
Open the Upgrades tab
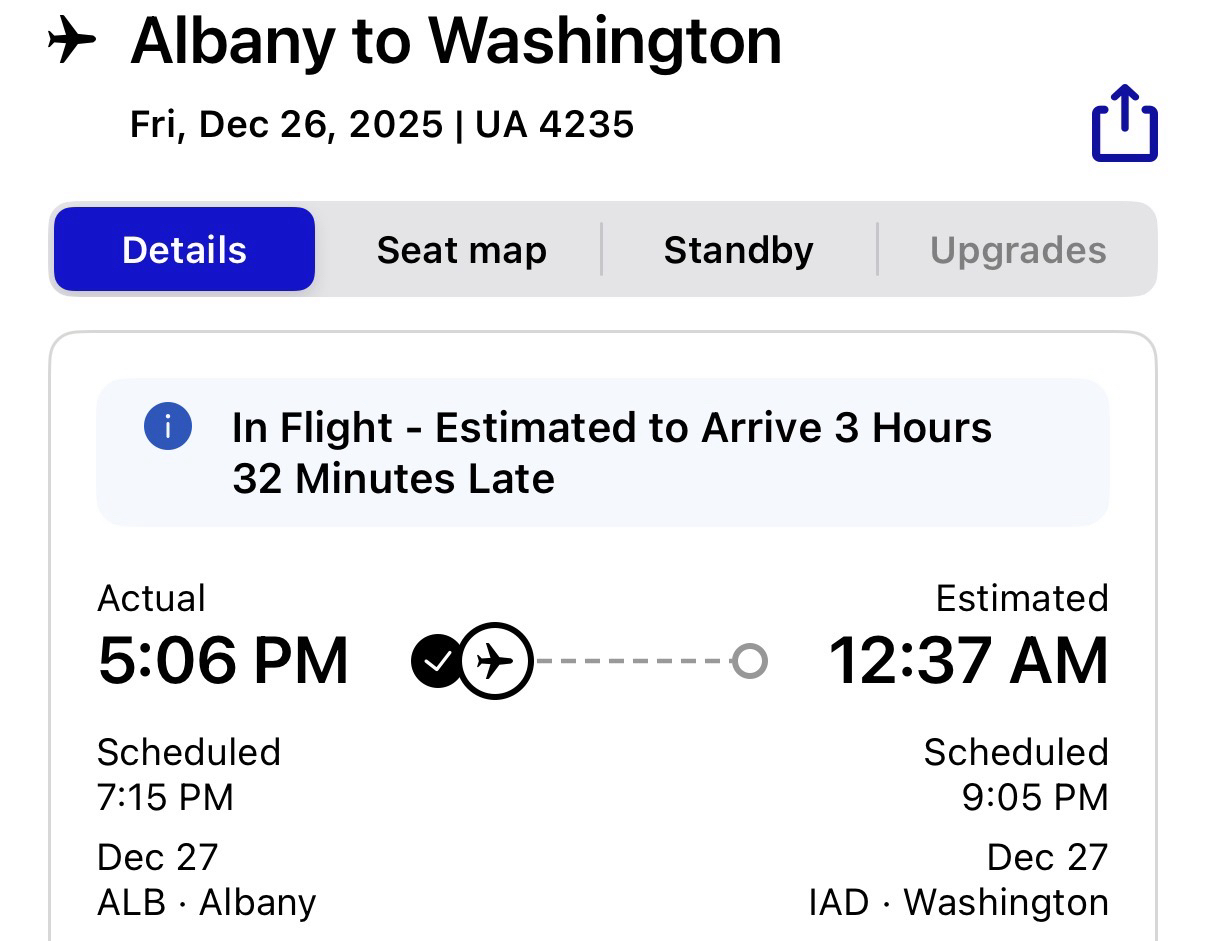(1018, 250)
